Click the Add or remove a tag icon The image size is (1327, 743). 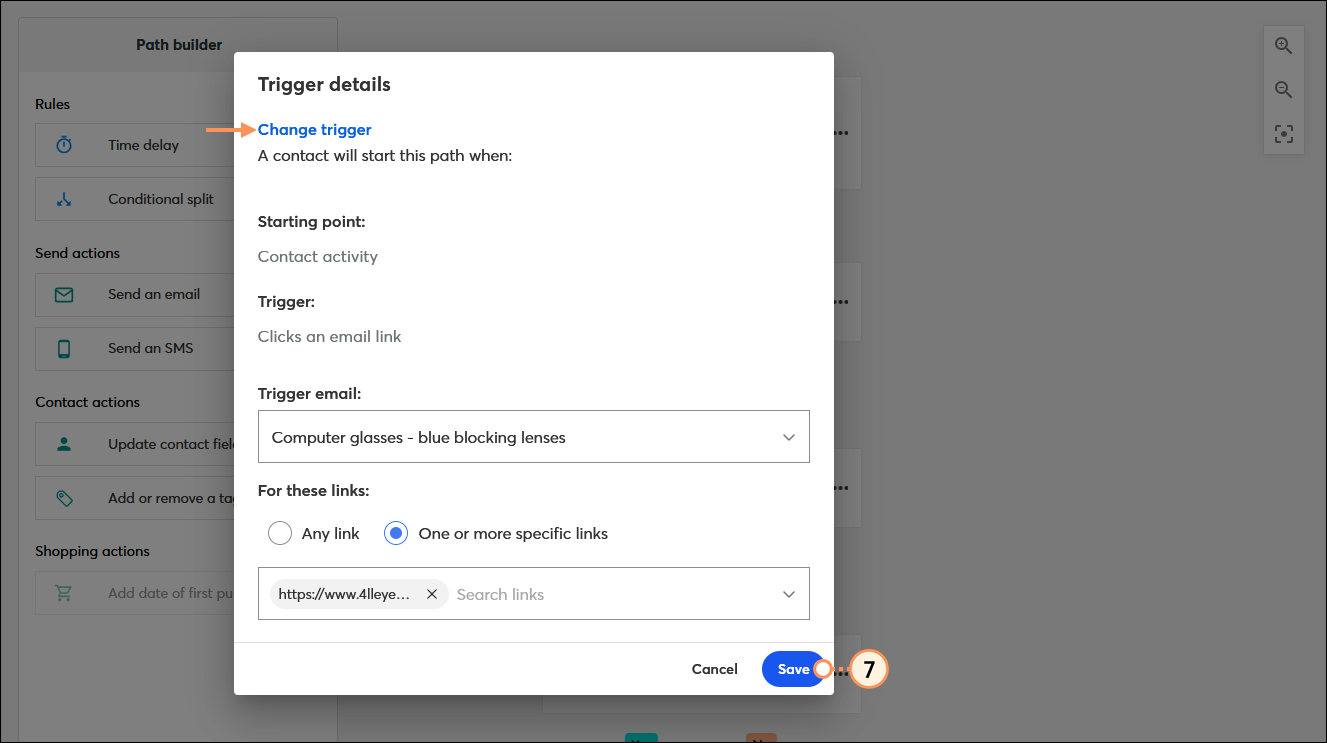pos(64,498)
